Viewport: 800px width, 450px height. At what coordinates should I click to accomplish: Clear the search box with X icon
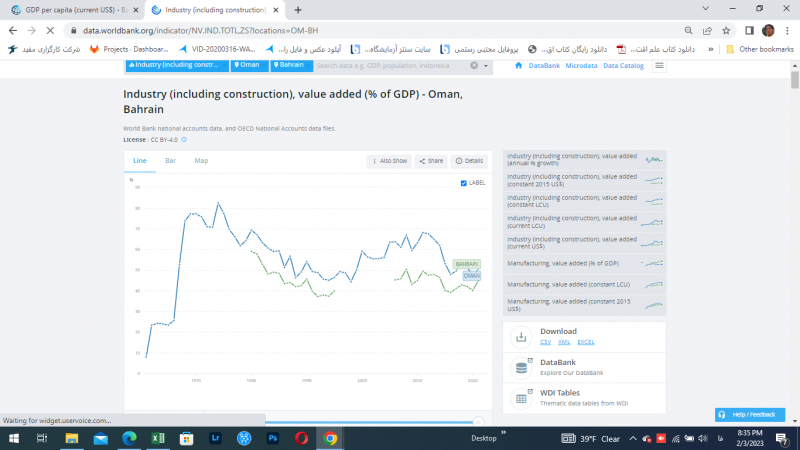pyautogui.click(x=476, y=65)
